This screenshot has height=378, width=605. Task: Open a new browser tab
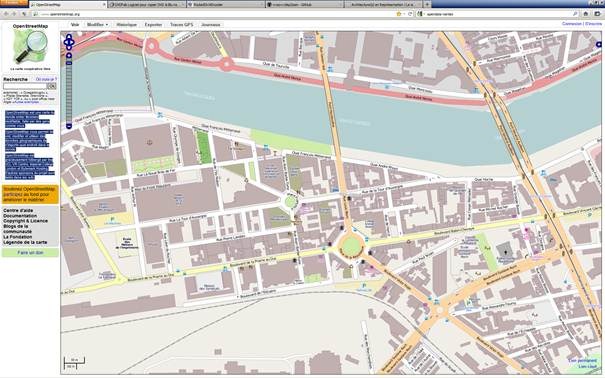coord(427,4)
